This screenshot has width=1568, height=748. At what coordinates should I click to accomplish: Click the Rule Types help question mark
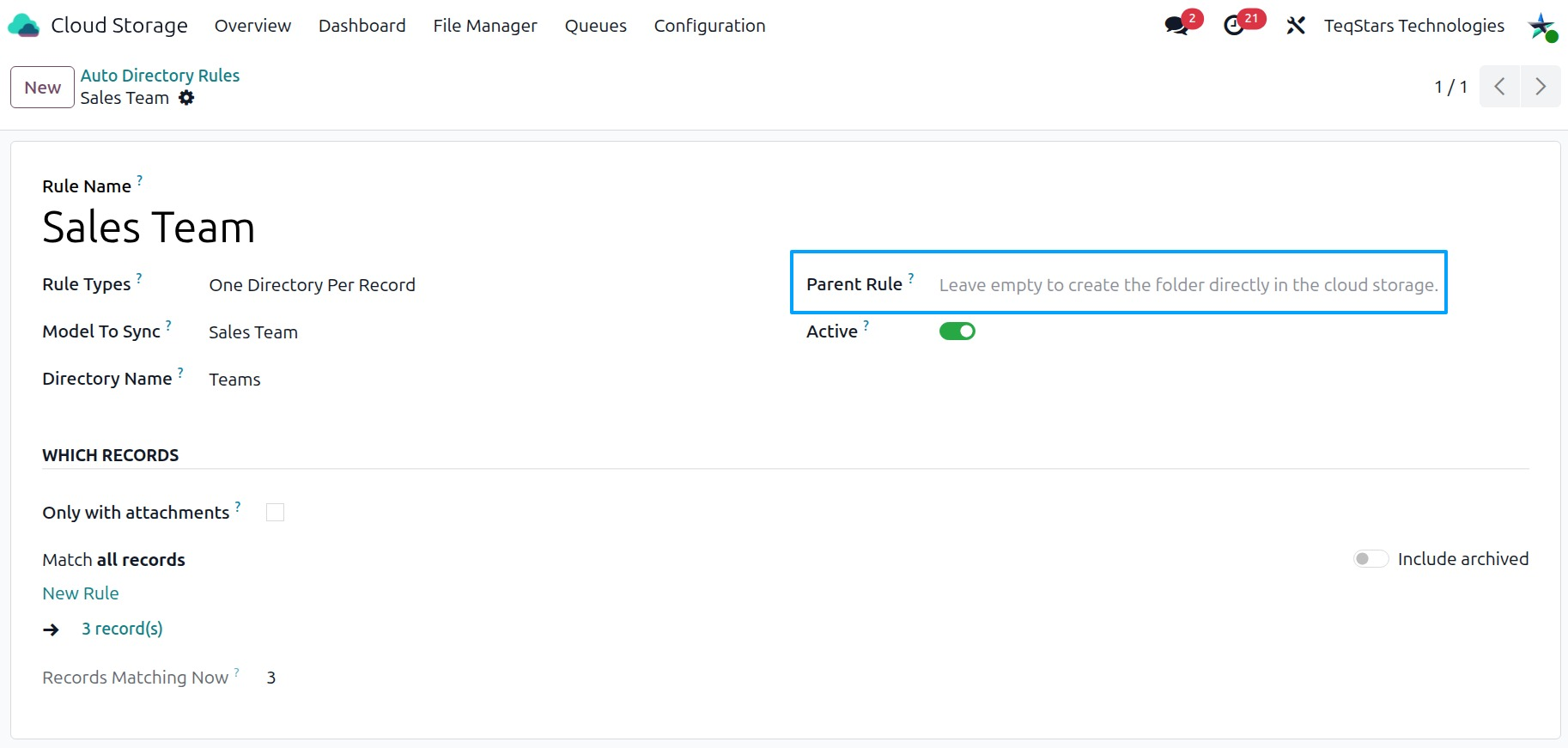(139, 277)
